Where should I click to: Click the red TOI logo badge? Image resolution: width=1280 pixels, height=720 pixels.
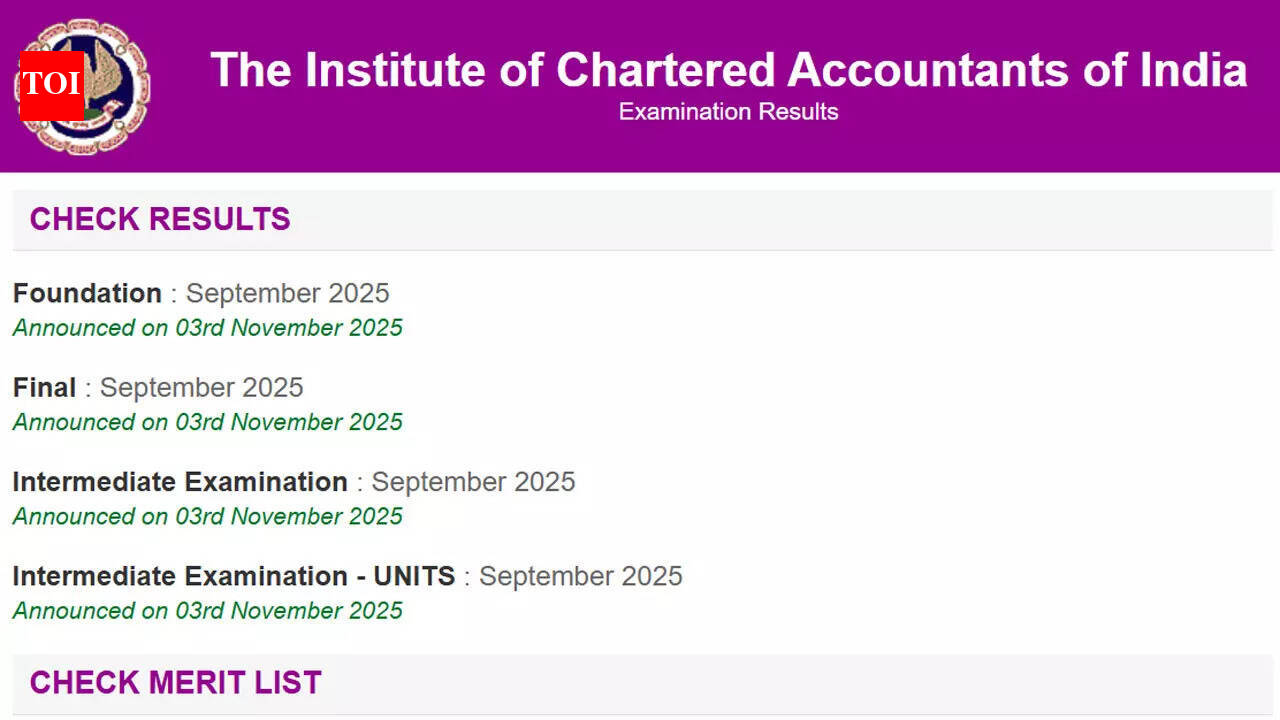[51, 85]
